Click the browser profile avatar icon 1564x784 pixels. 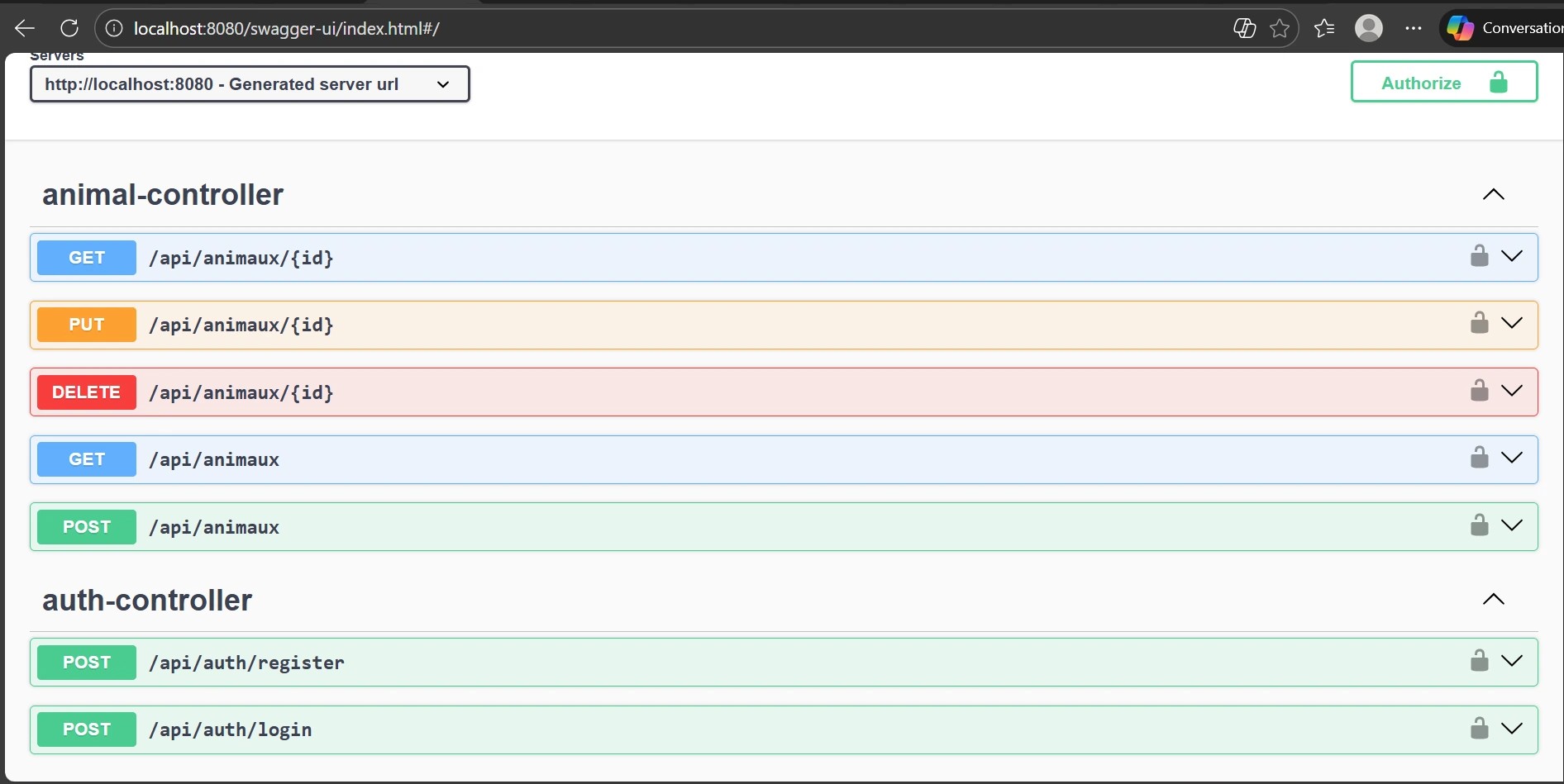click(x=1369, y=27)
